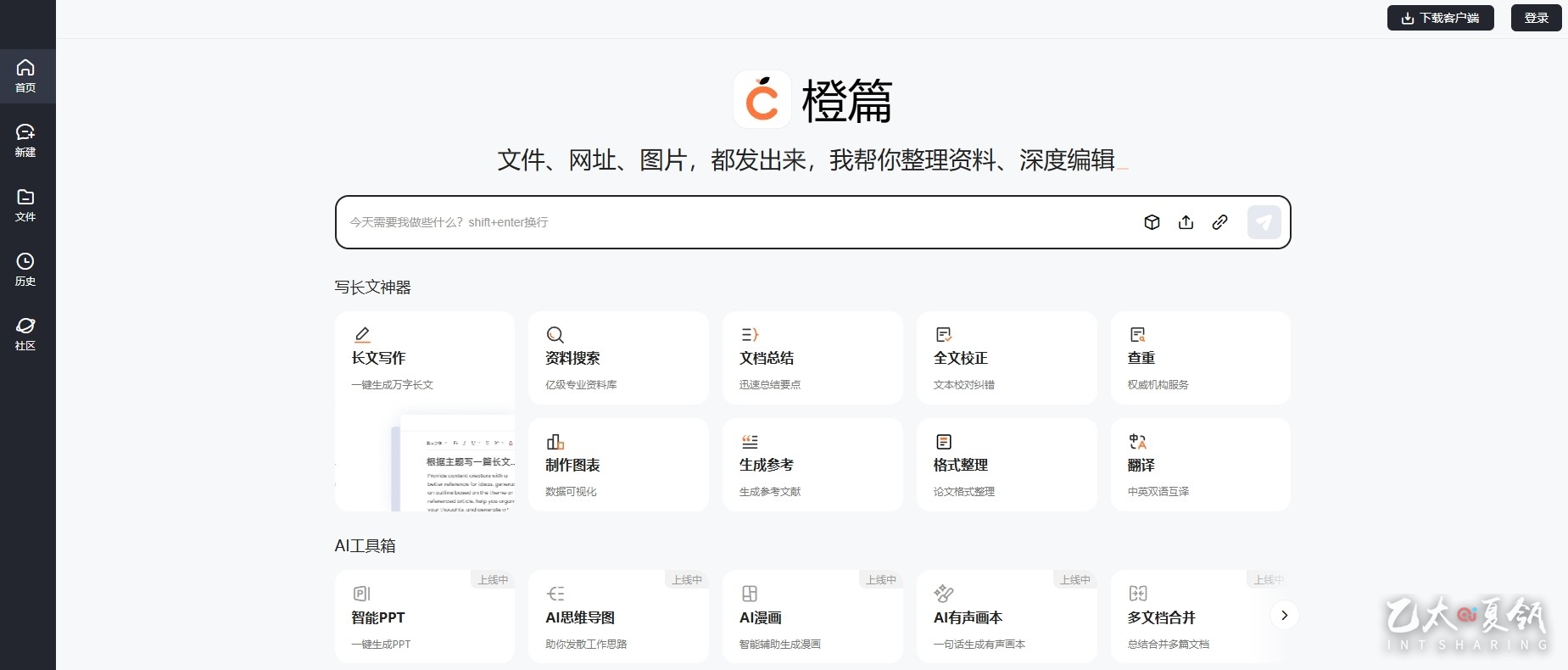Image resolution: width=1568 pixels, height=670 pixels.
Task: Click the 资料搜索 magnifier icon
Action: coord(555,334)
